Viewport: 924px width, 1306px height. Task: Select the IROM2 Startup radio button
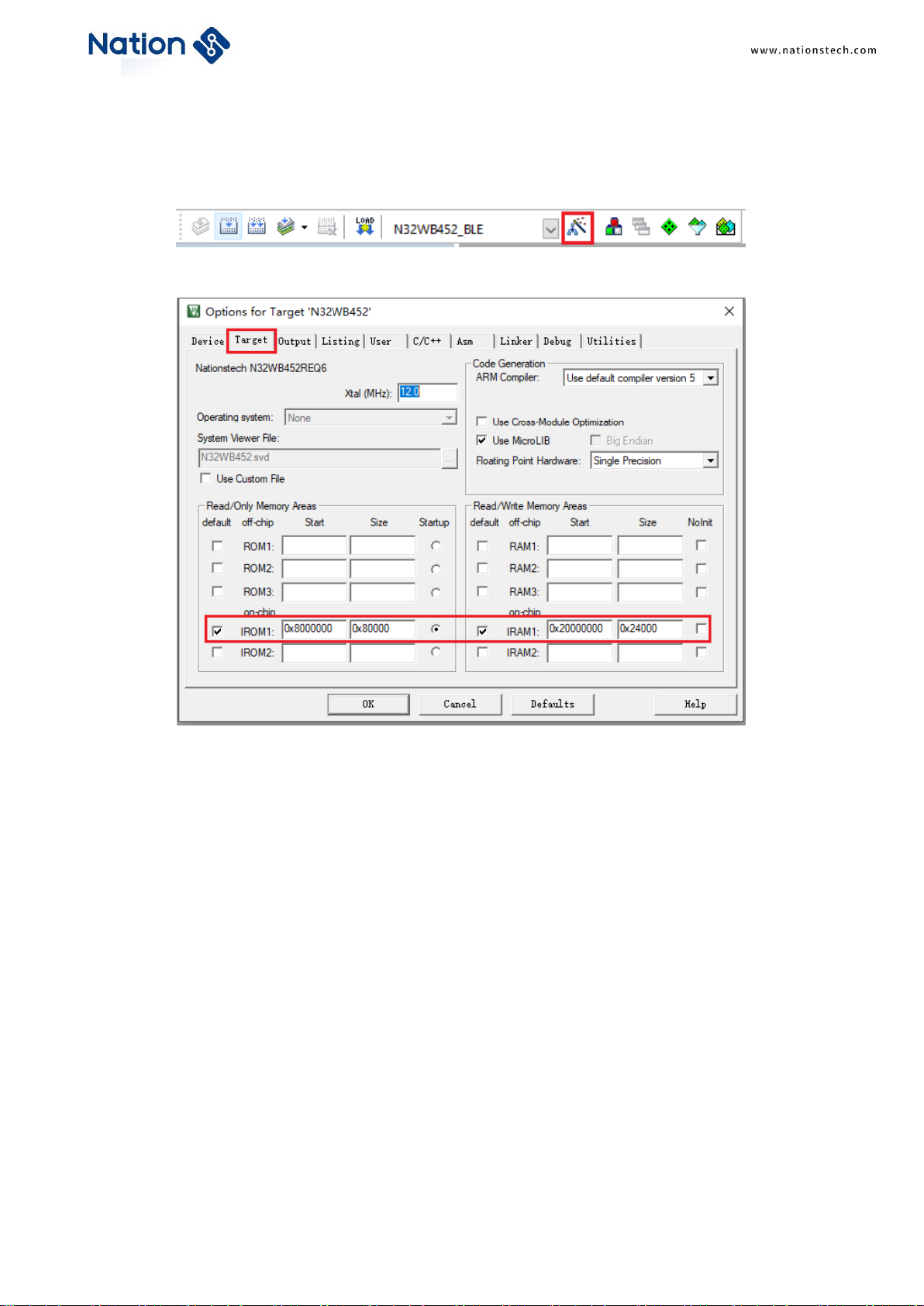[436, 652]
